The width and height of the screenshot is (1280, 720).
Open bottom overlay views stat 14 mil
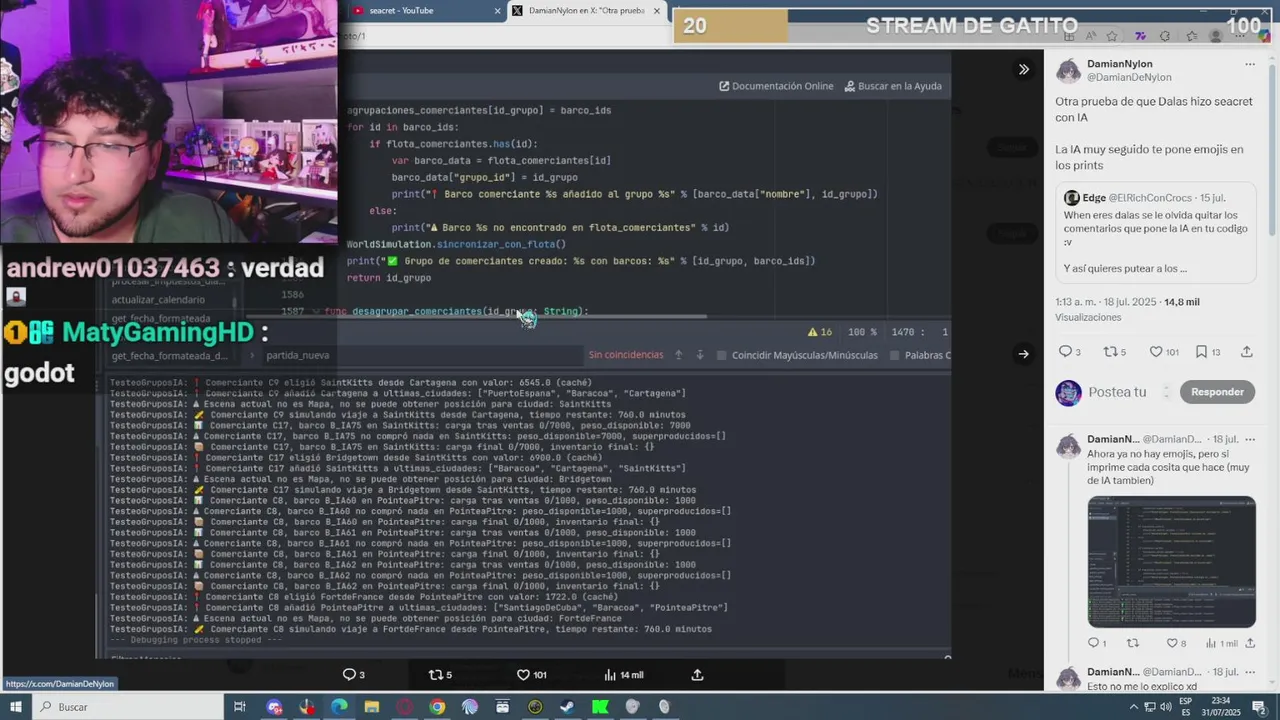click(624, 675)
